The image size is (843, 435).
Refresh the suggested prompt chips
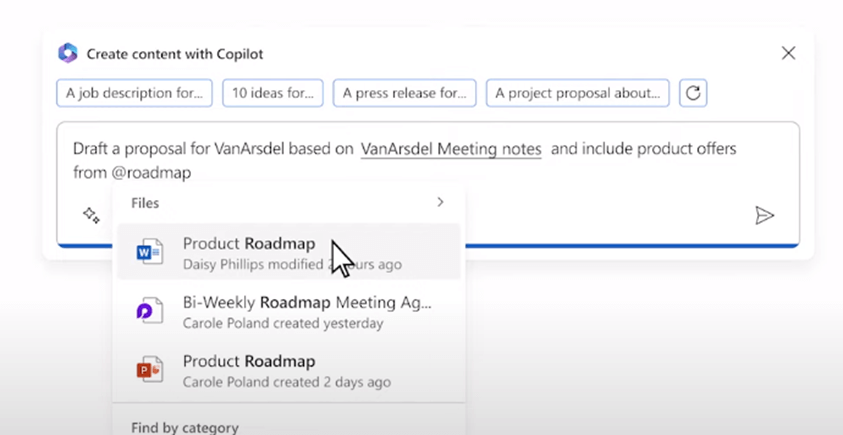coord(693,93)
